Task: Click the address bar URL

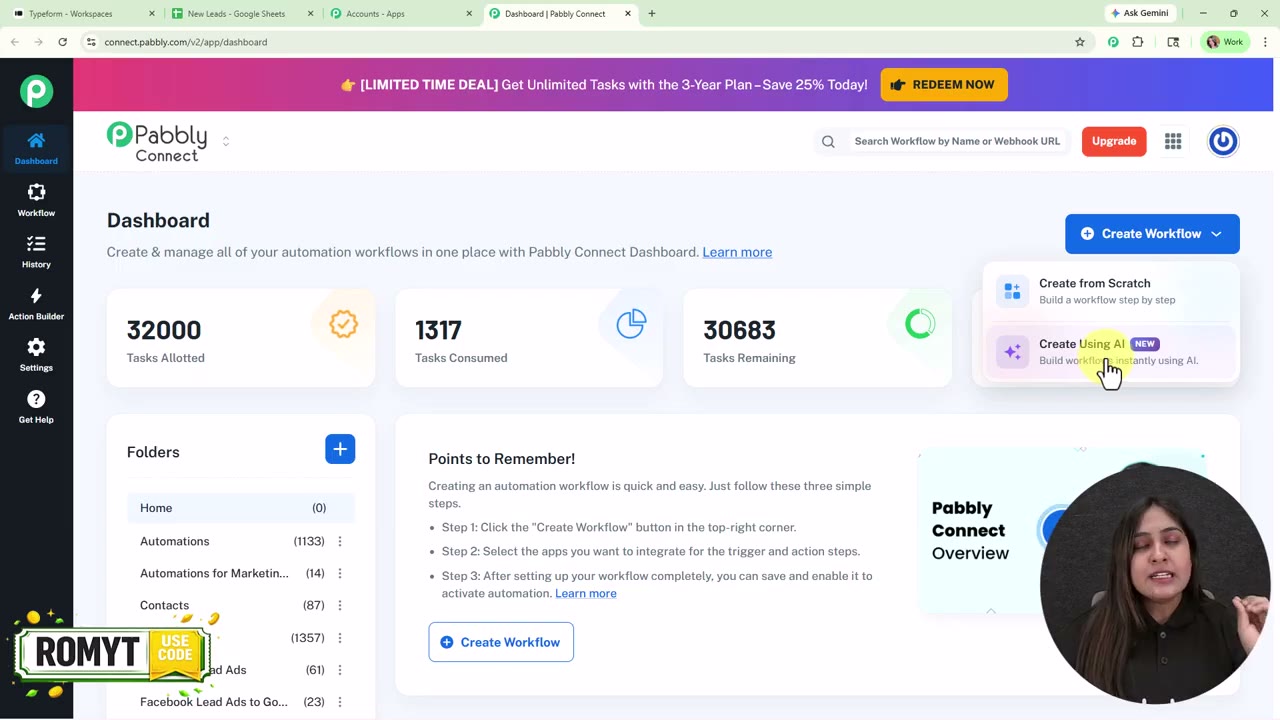Action: (186, 42)
